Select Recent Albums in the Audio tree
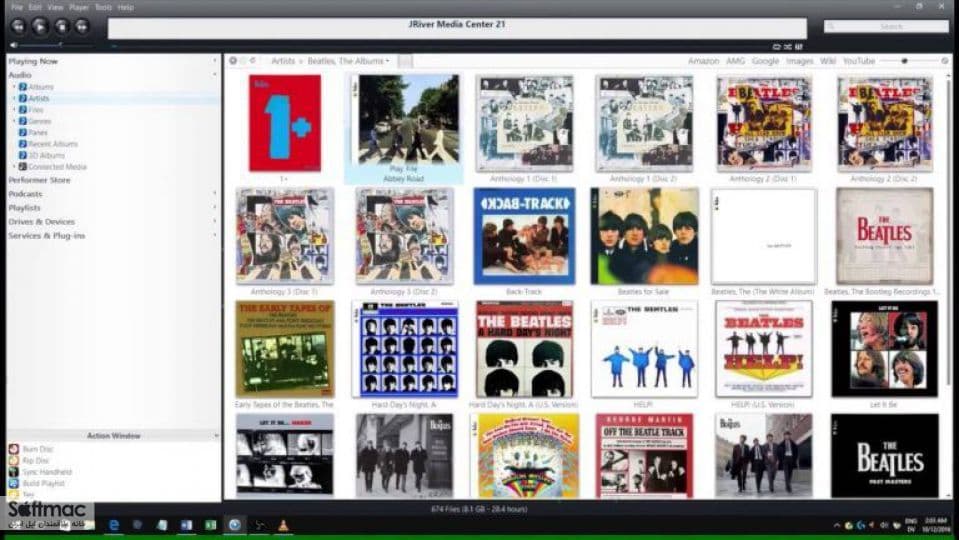The width and height of the screenshot is (959, 540). (53, 144)
